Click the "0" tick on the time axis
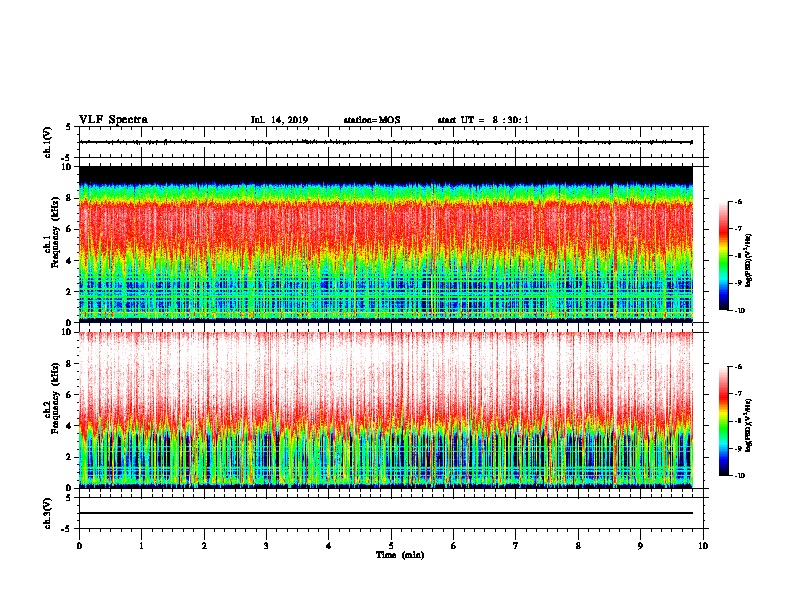Screen dimensions: 792x612 coord(79,546)
